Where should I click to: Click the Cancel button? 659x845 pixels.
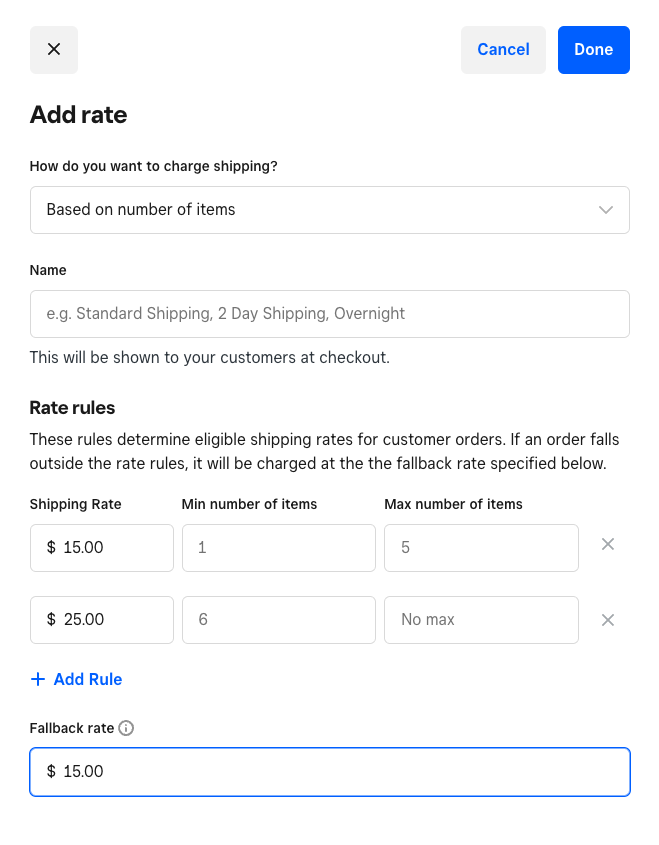[503, 50]
